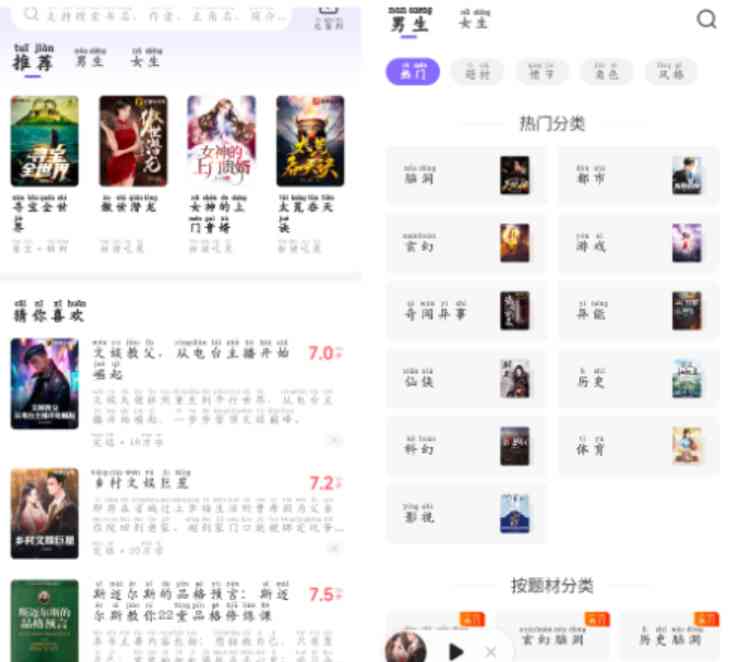
Task: Open the 女神的上门贵婿 book cover
Action: [x=222, y=141]
